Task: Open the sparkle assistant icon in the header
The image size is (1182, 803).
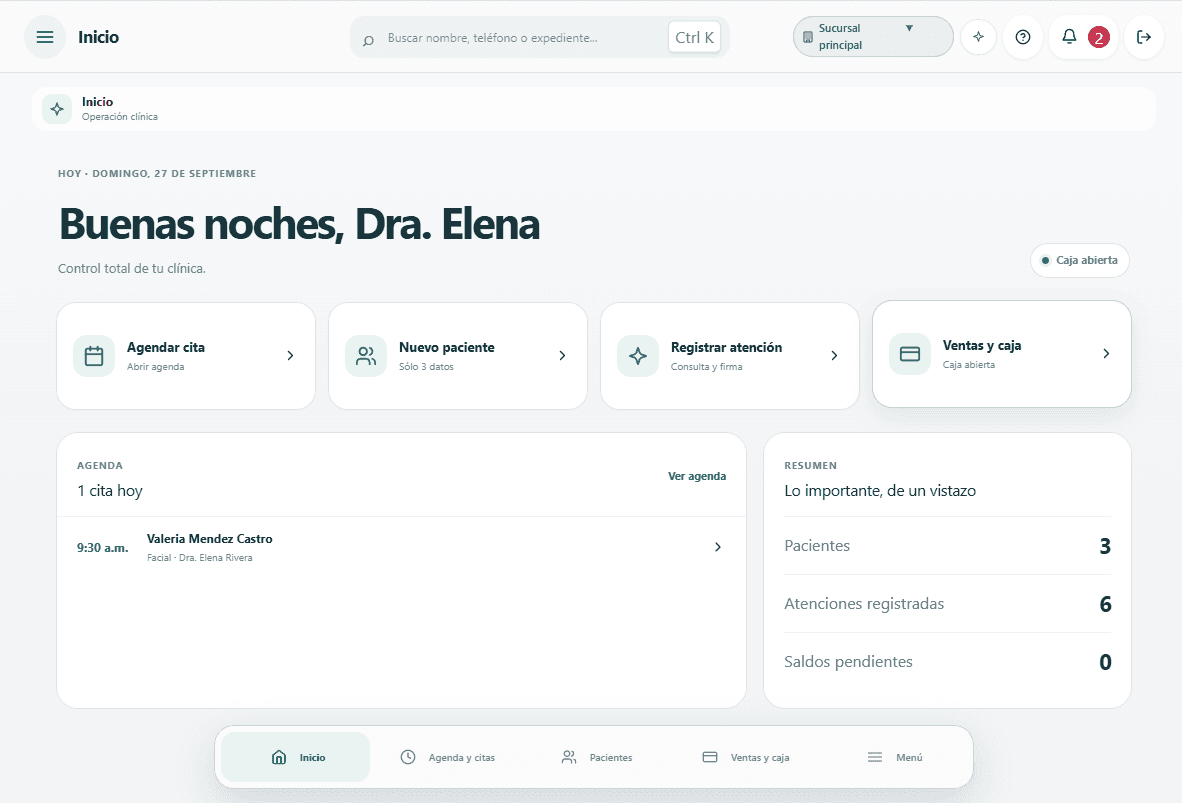Action: [x=978, y=37]
